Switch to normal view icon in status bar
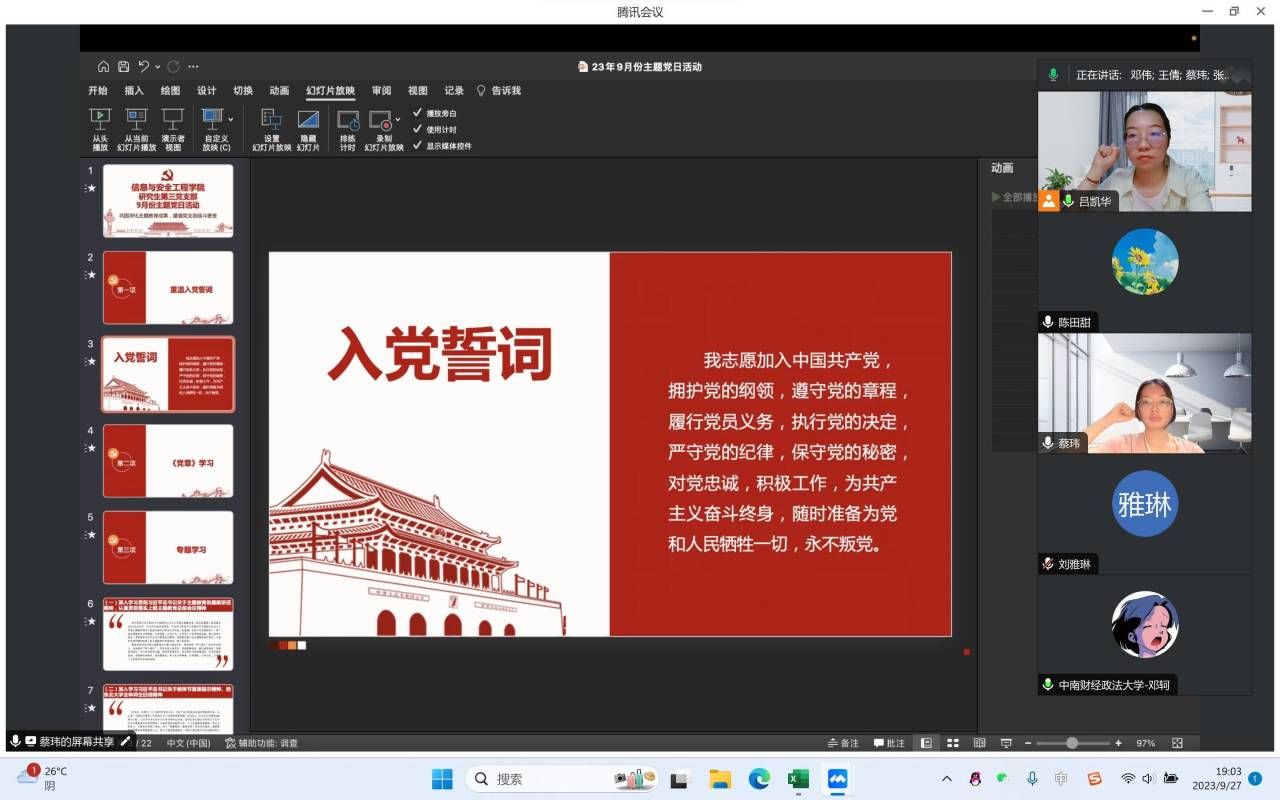Viewport: 1280px width, 800px height. [x=927, y=743]
